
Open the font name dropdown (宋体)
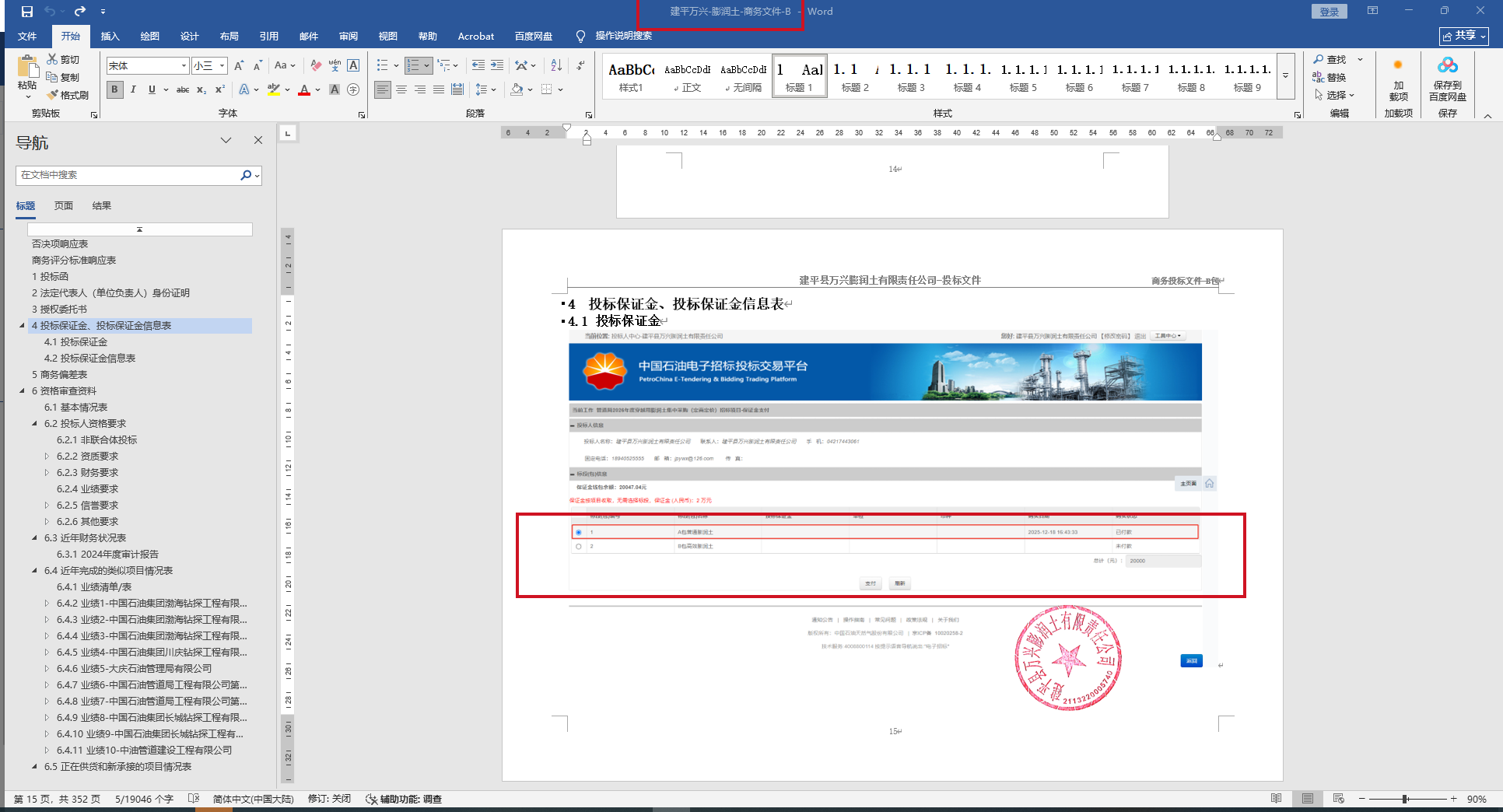click(184, 66)
